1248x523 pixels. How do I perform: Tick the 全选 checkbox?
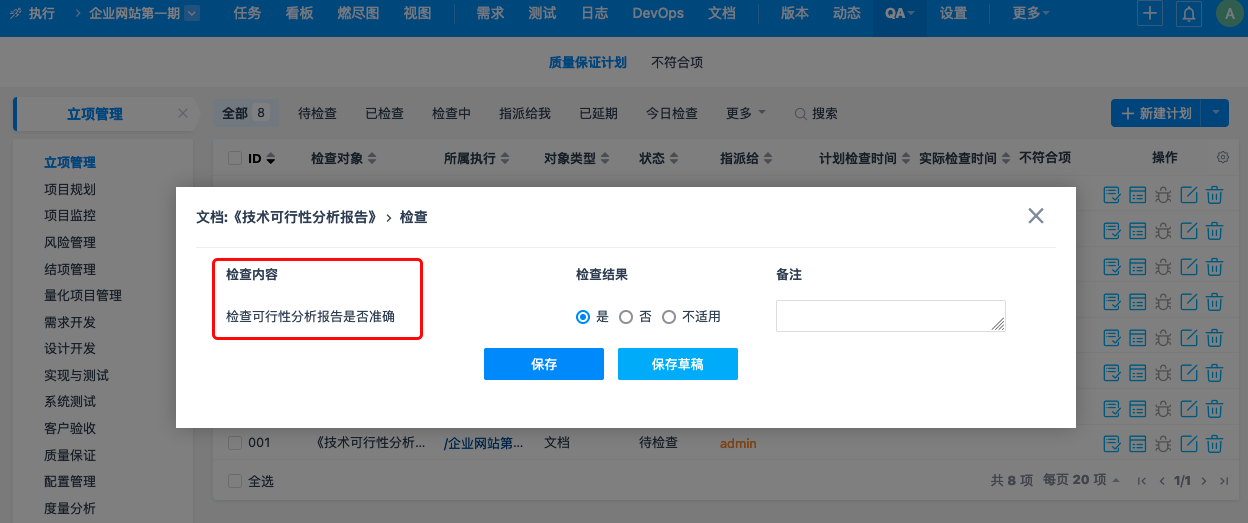(x=235, y=481)
